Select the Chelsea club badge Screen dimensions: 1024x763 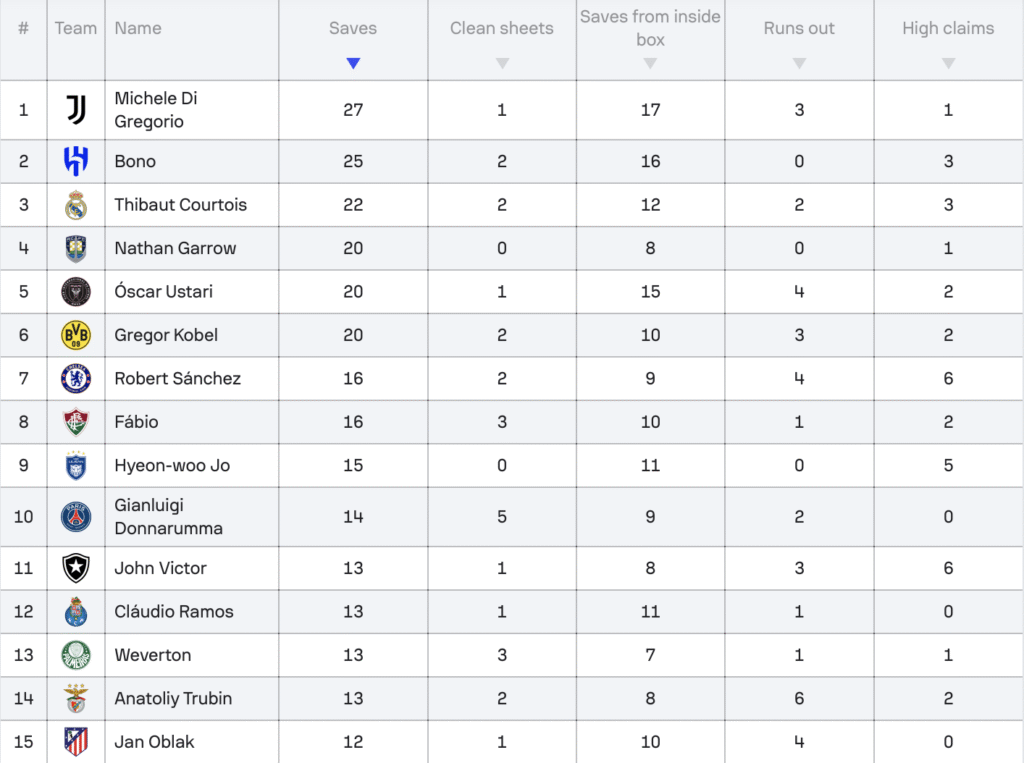point(76,378)
